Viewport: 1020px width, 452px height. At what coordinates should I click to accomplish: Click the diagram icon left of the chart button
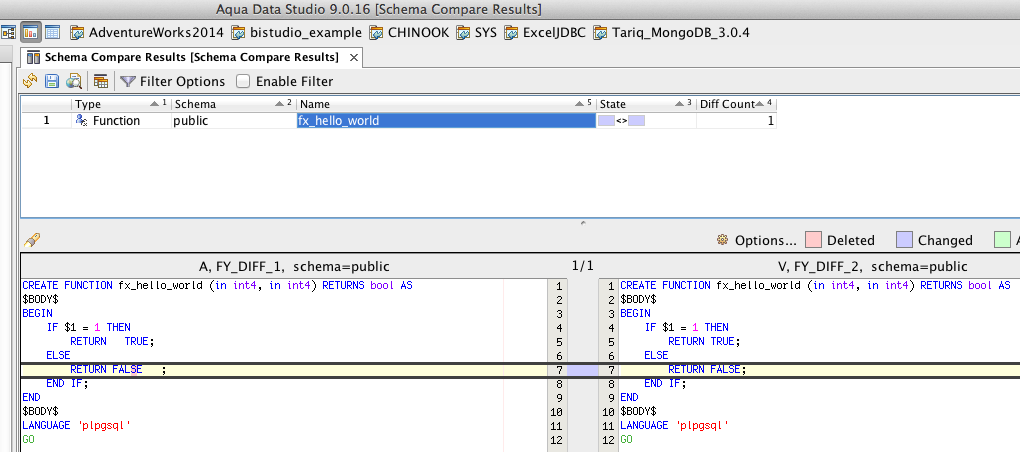(x=8, y=32)
